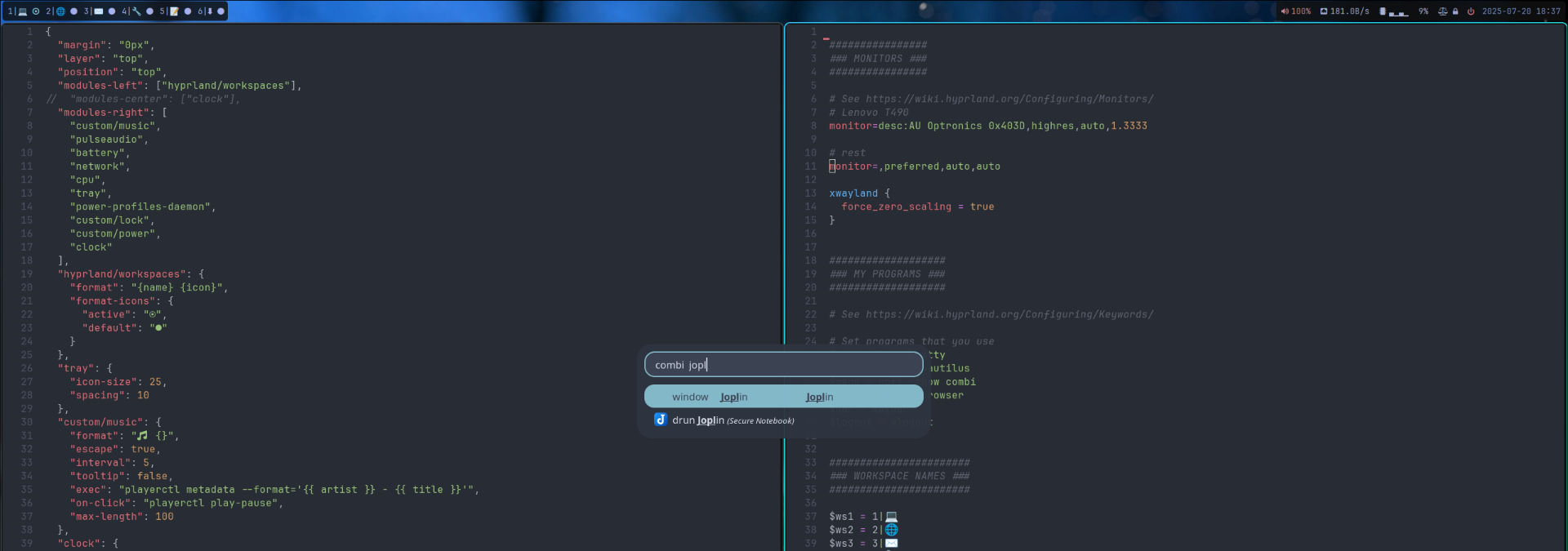Click '### WORKSPACE NAMES ###' header comment

click(x=900, y=476)
